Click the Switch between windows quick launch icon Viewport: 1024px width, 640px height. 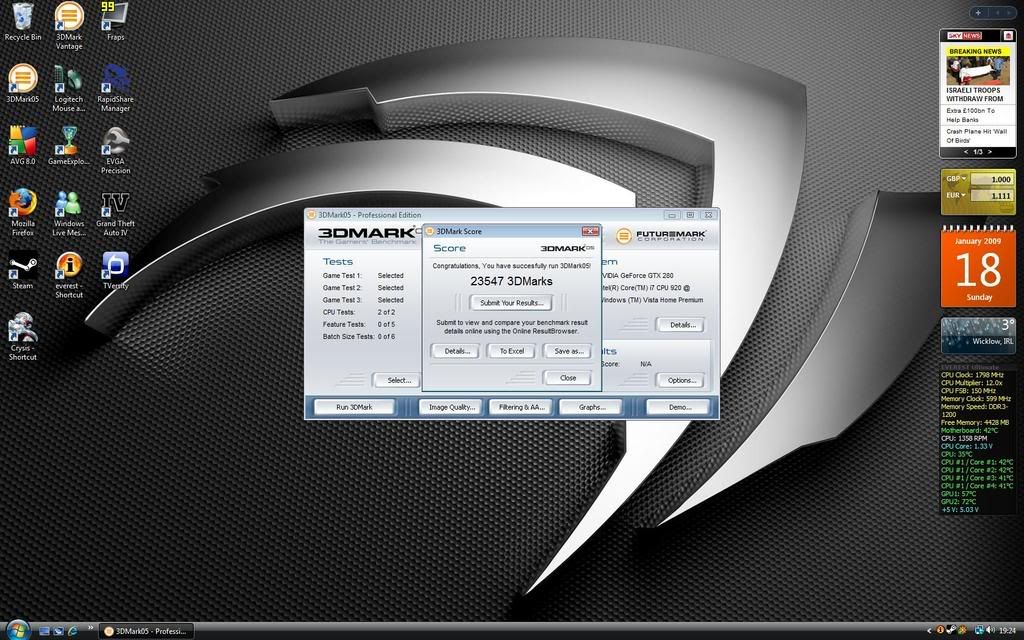point(58,631)
